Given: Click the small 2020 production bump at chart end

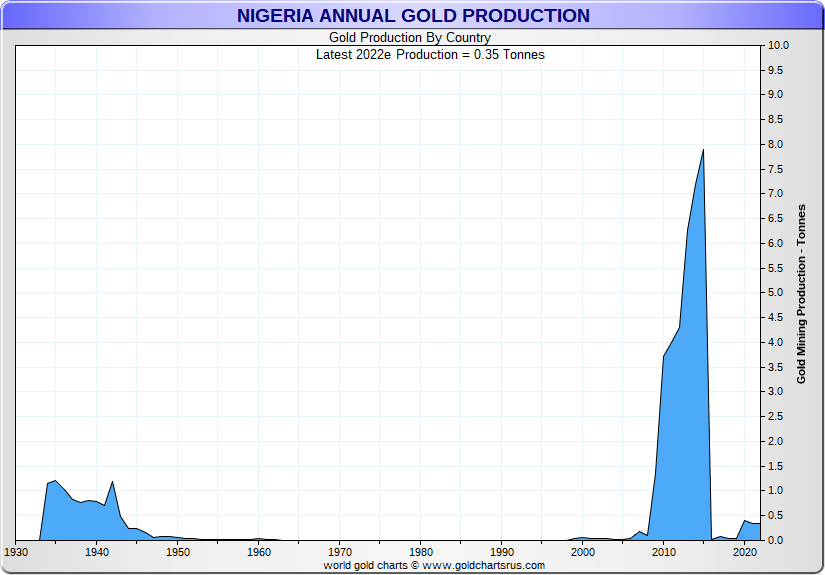Looking at the screenshot, I should [x=745, y=521].
